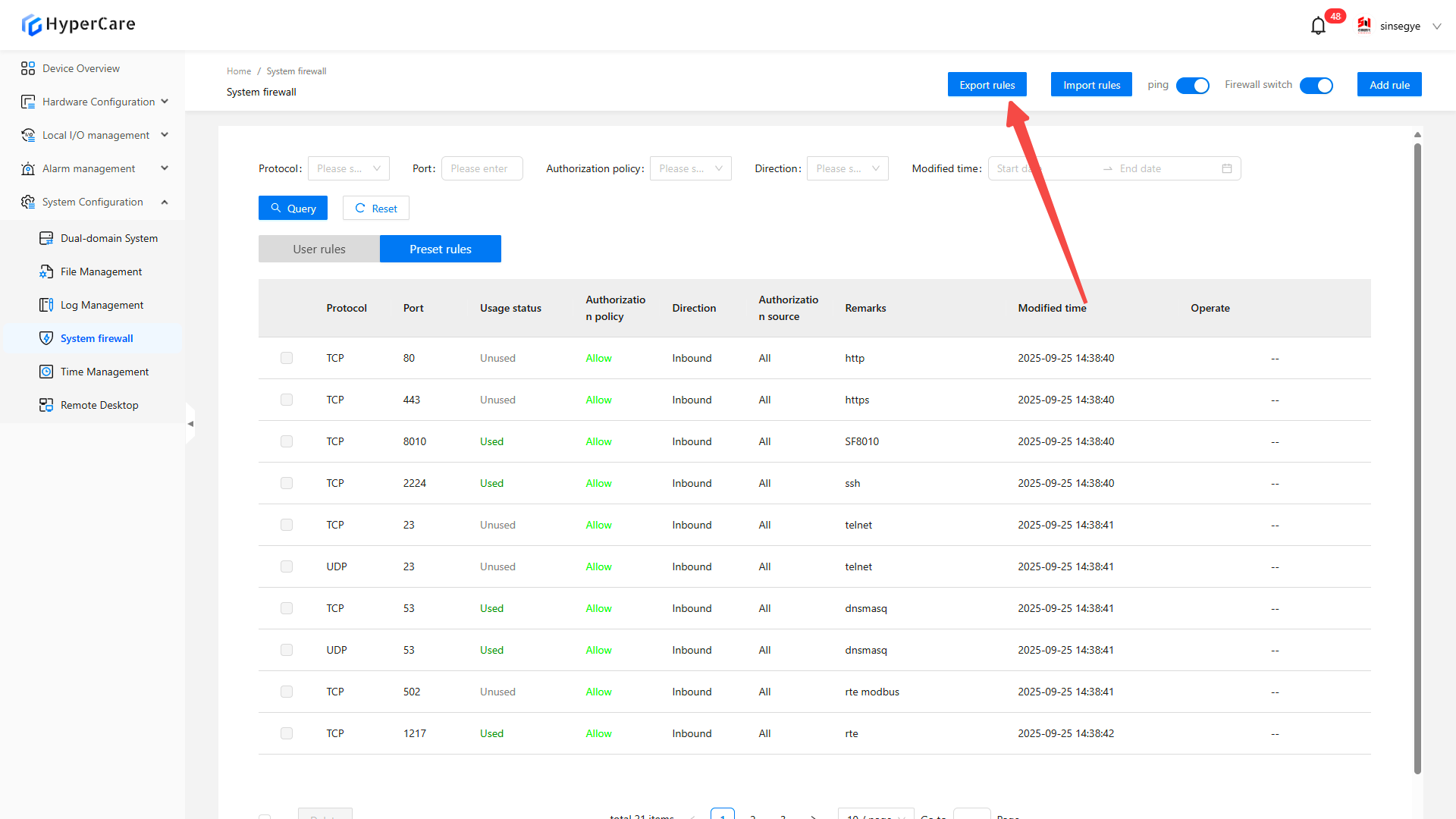This screenshot has width=1456, height=819.
Task: Click the Add rule button
Action: 1389,85
